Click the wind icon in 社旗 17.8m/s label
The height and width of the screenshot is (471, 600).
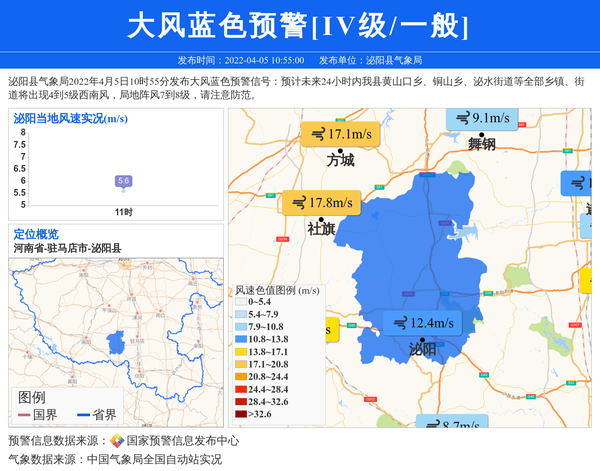(298, 203)
